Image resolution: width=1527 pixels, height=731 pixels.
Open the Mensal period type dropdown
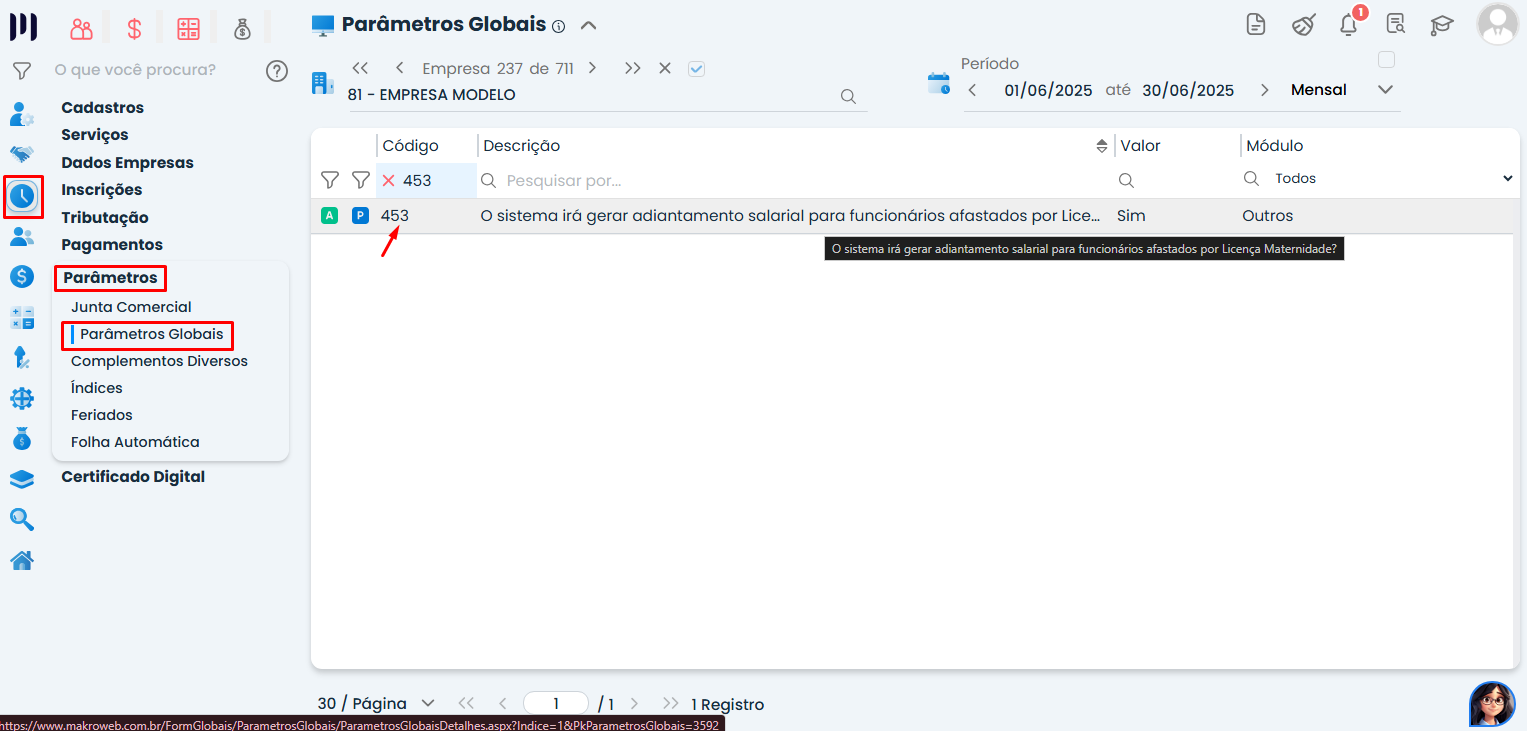click(x=1342, y=90)
